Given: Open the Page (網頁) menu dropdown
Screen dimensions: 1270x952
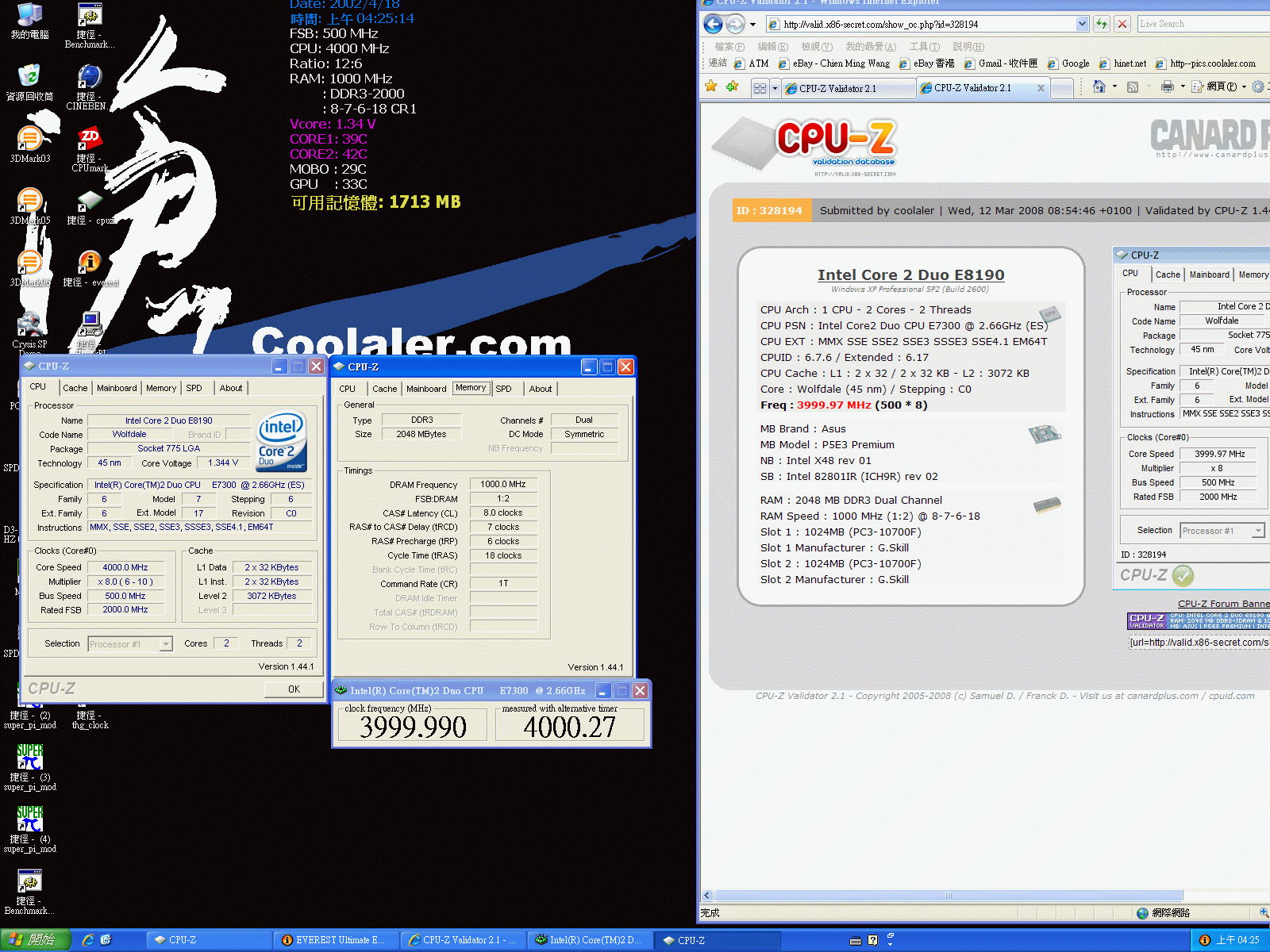Looking at the screenshot, I should click(1218, 86).
